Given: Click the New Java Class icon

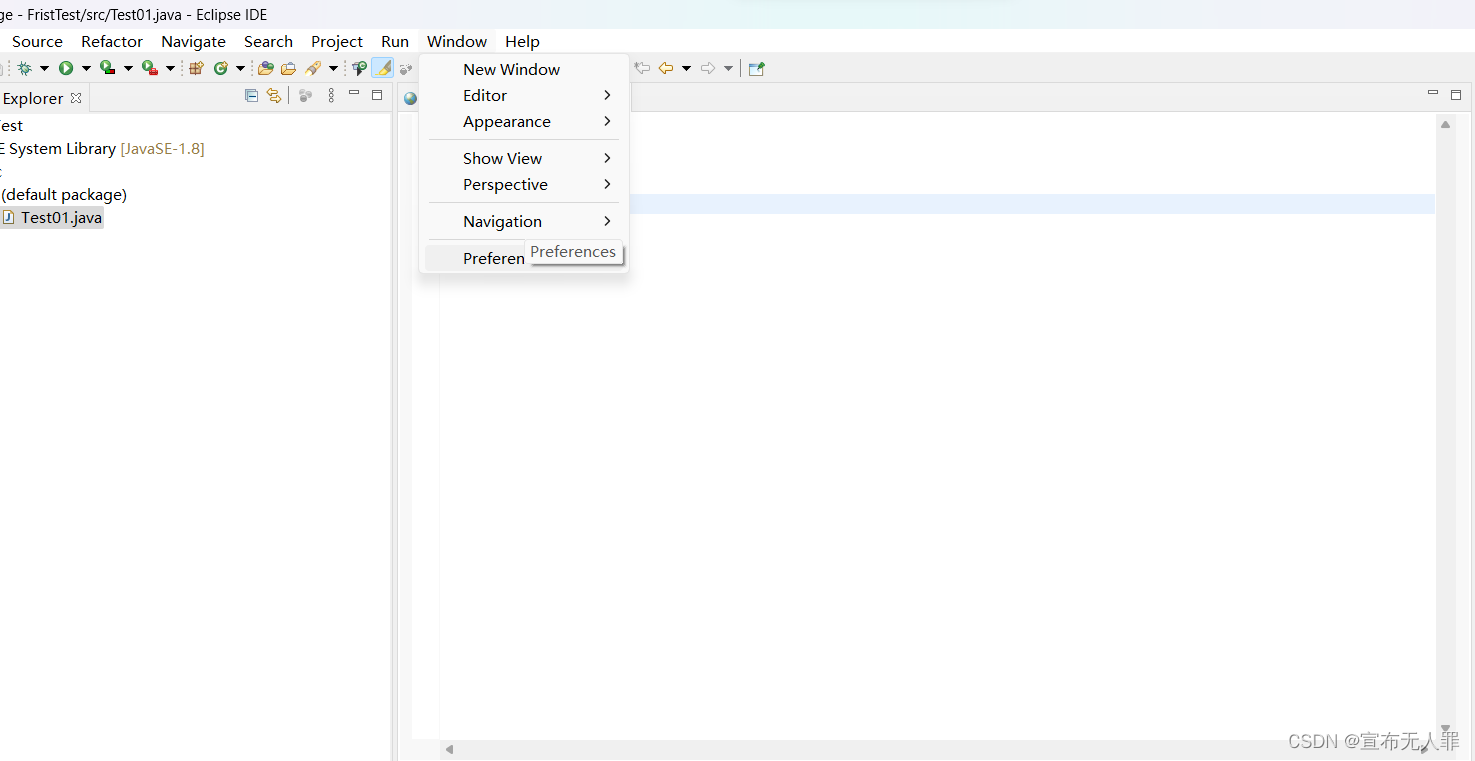Looking at the screenshot, I should click(x=220, y=68).
